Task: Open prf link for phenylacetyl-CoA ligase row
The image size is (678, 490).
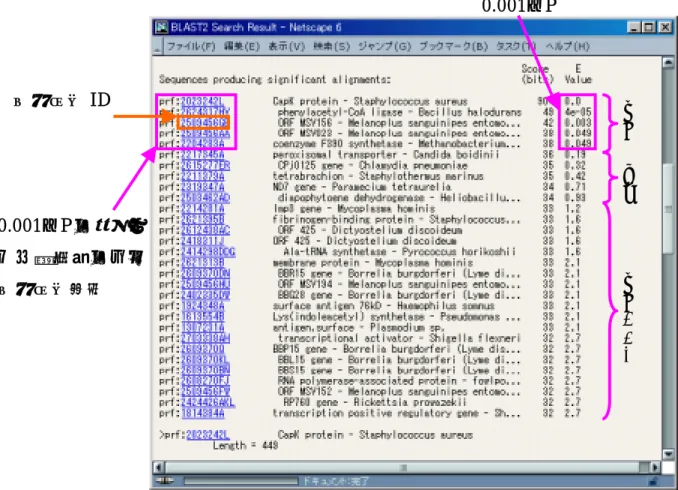Action: 205,112
